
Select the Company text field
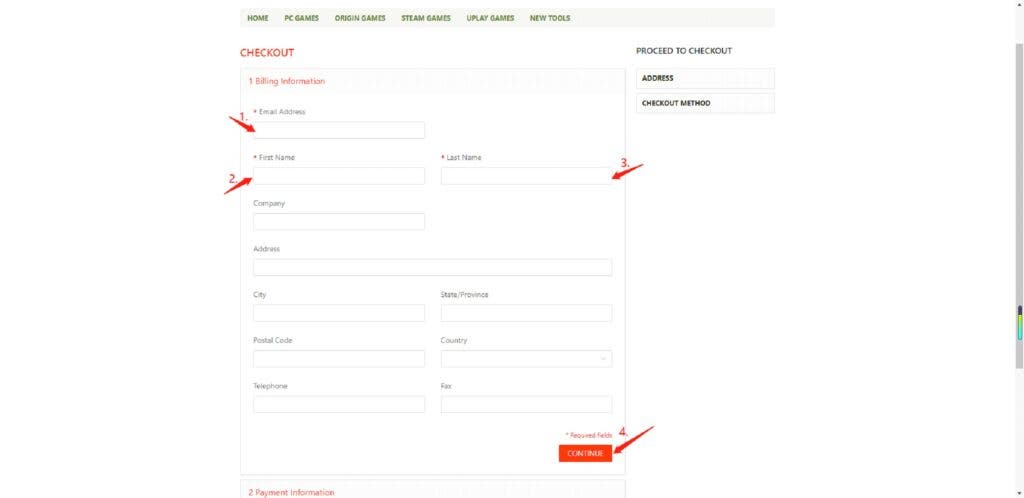339,222
